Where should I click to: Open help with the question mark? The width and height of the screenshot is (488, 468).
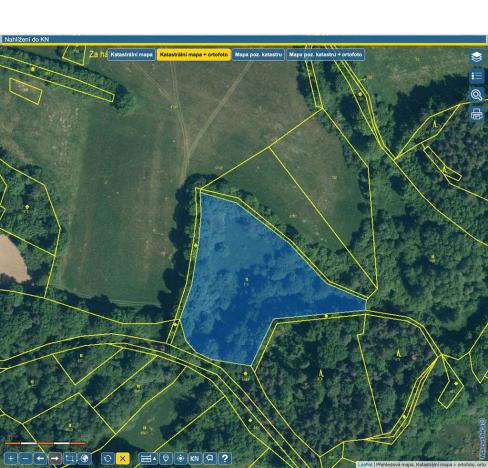[x=225, y=459]
